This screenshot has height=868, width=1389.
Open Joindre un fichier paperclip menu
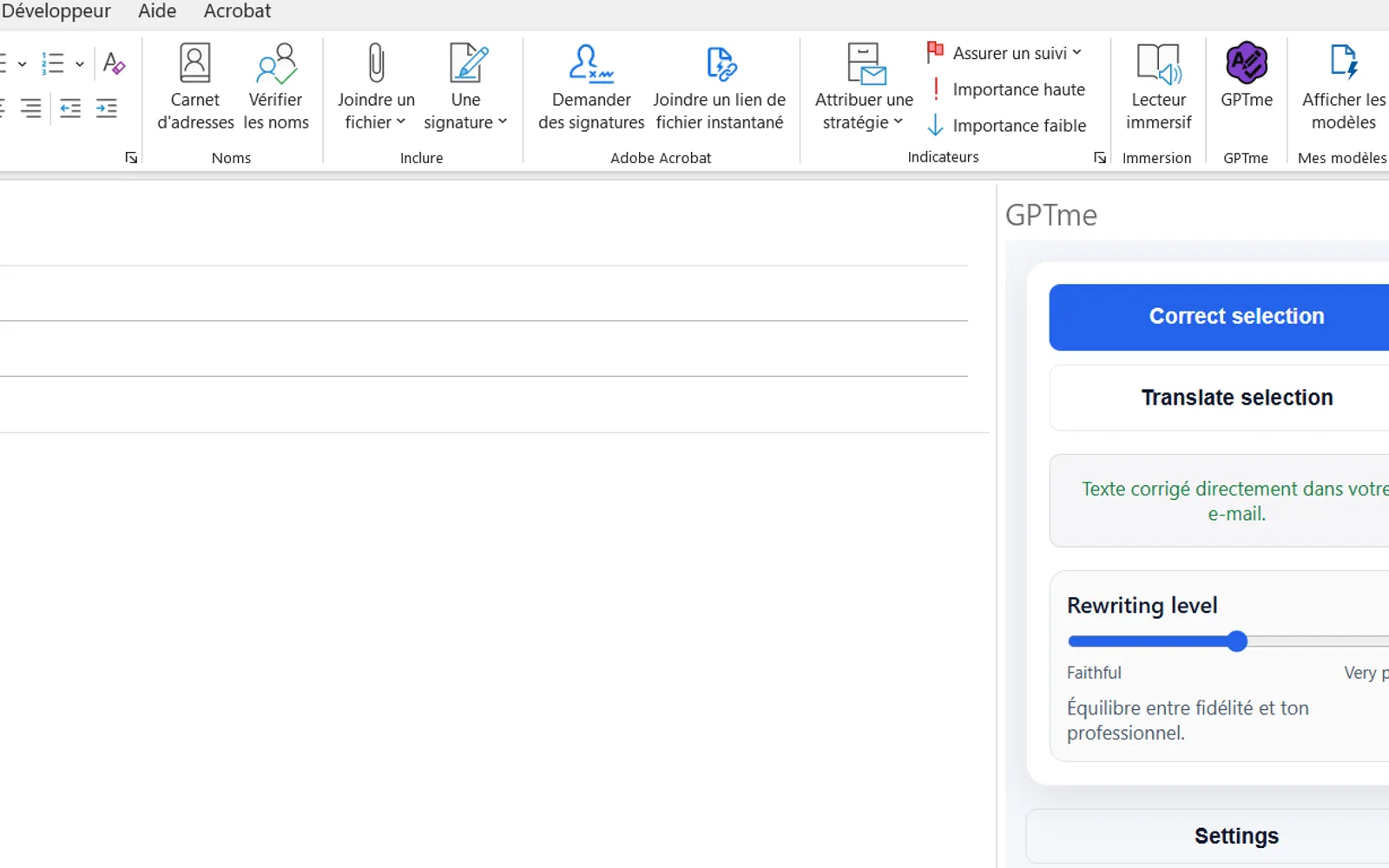(x=376, y=87)
